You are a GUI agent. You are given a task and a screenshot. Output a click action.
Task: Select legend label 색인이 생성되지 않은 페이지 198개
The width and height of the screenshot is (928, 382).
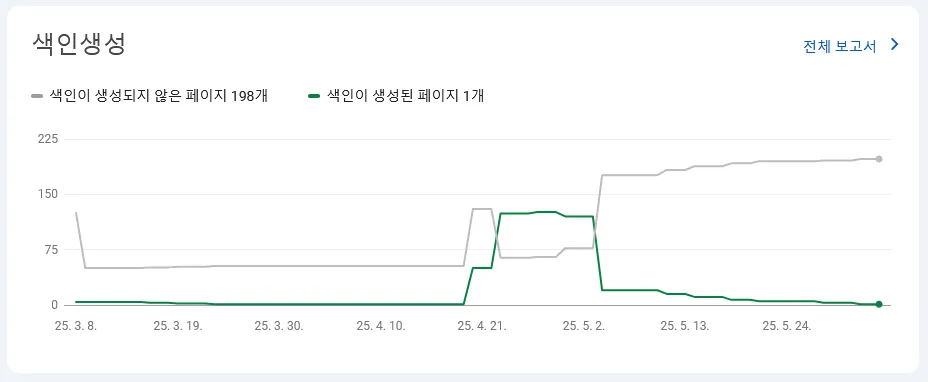pyautogui.click(x=159, y=95)
